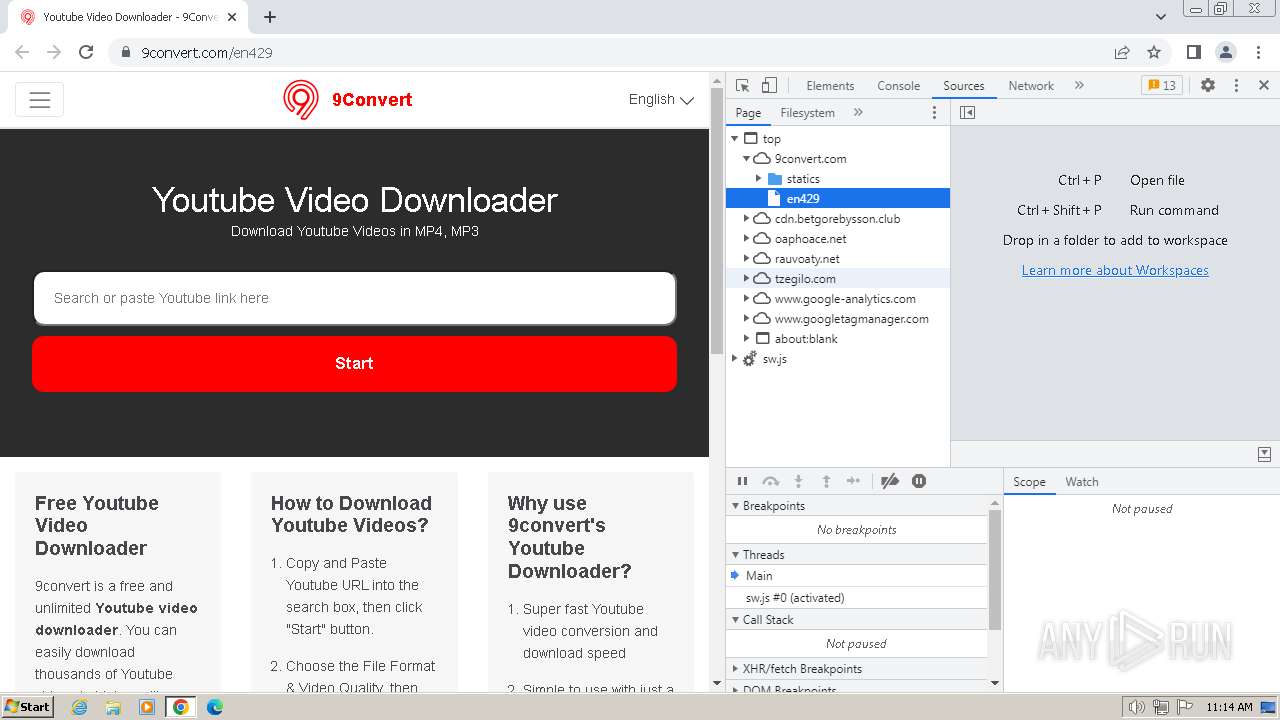Toggle browser side panel

point(1193,52)
